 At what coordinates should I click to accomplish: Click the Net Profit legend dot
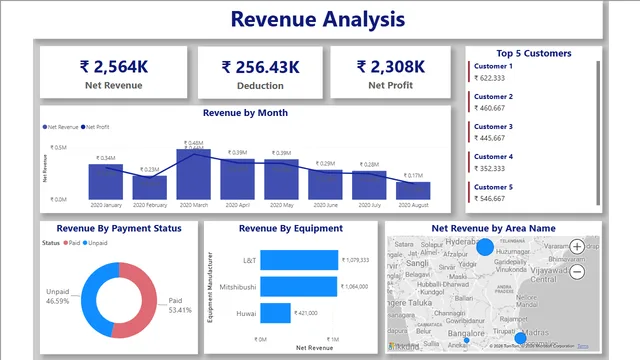click(83, 127)
